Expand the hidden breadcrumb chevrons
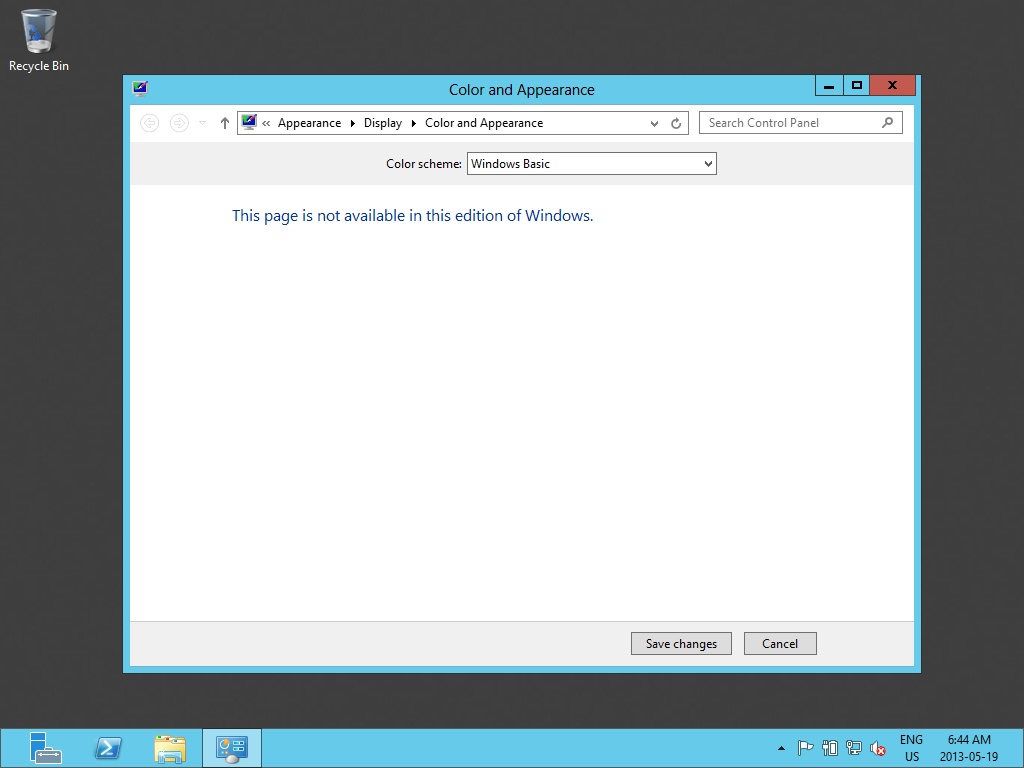 coord(266,123)
